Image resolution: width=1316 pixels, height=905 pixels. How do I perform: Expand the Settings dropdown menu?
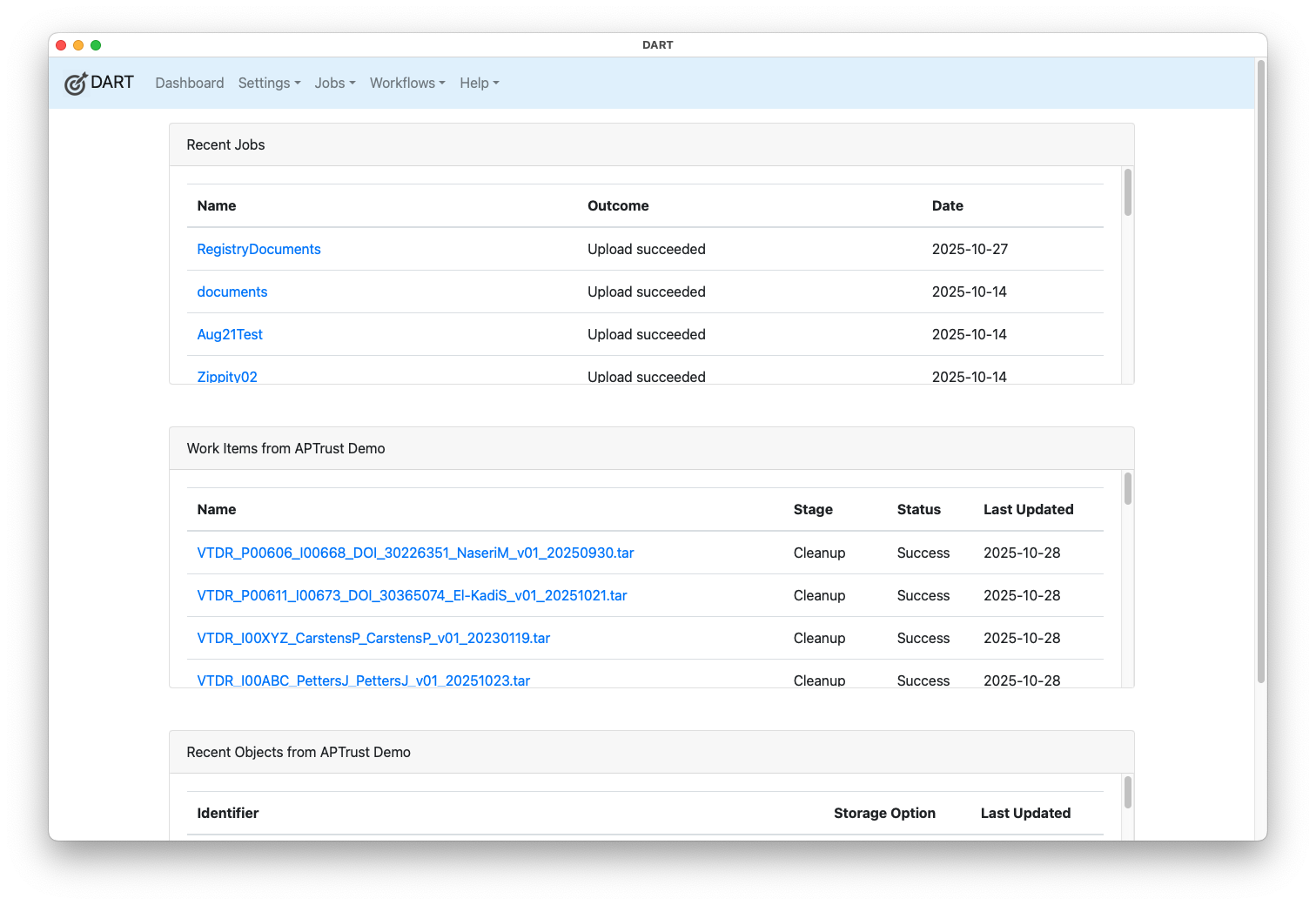click(270, 83)
